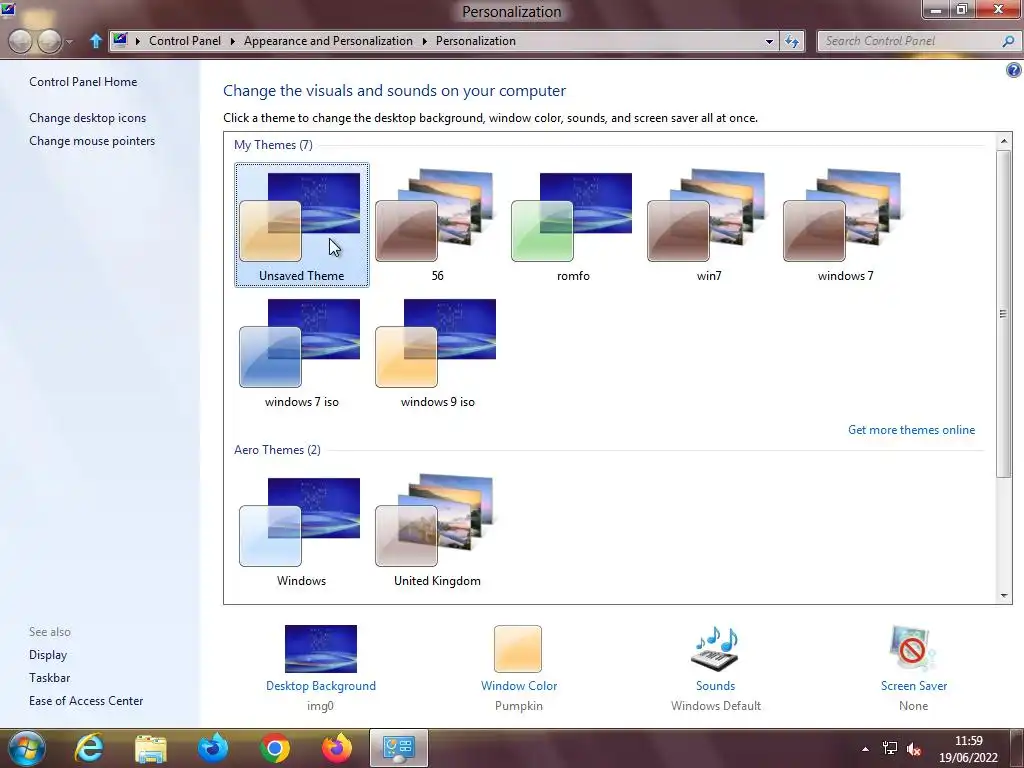This screenshot has width=1024, height=768.
Task: Expand arrow after Appearance and Personalization
Action: pyautogui.click(x=424, y=41)
